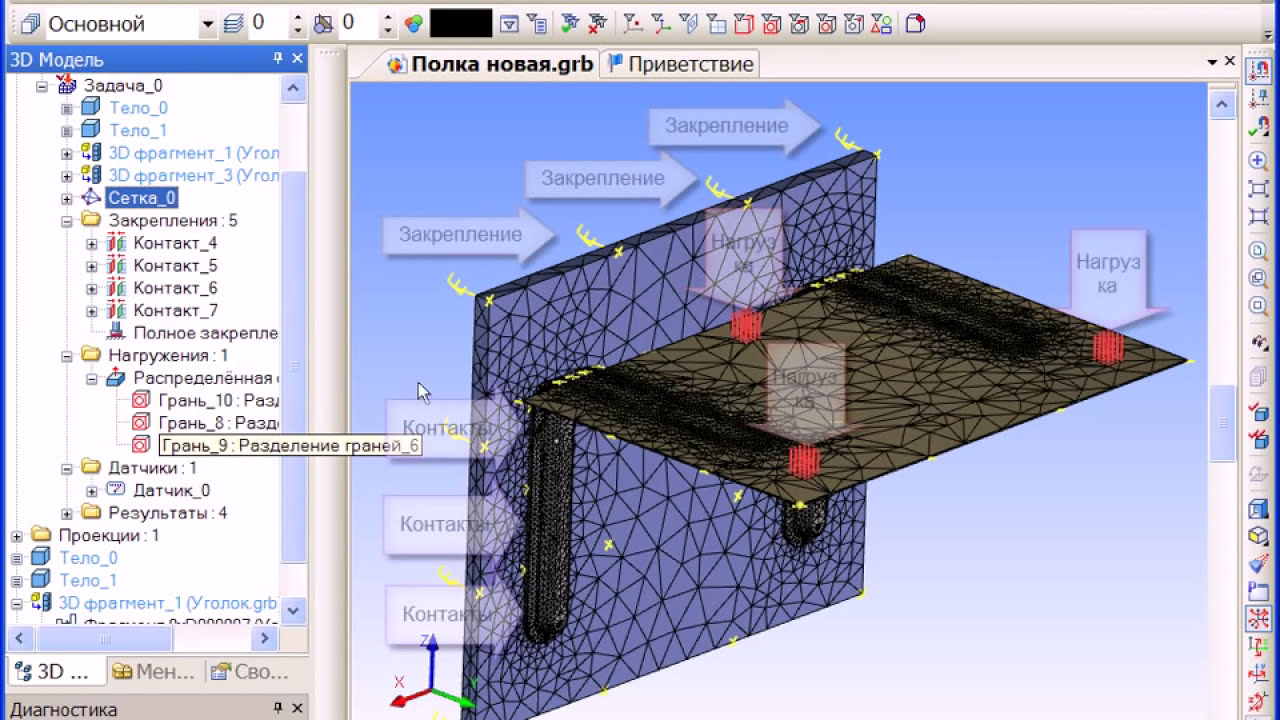Click the zoom-in magnifier on right toolbar
Viewport: 1280px width, 720px height.
tap(1259, 161)
